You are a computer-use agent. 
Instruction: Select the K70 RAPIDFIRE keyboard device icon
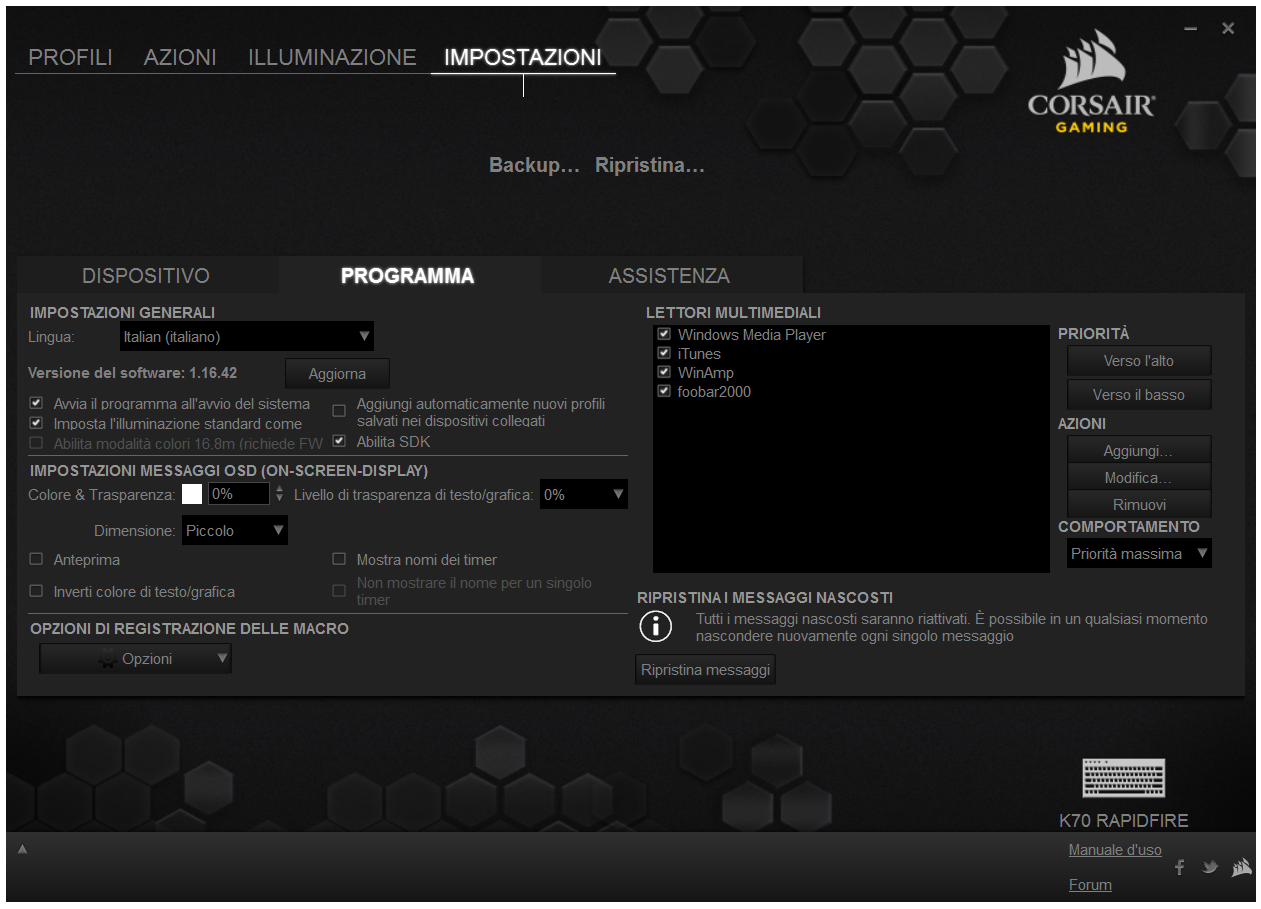(1124, 777)
